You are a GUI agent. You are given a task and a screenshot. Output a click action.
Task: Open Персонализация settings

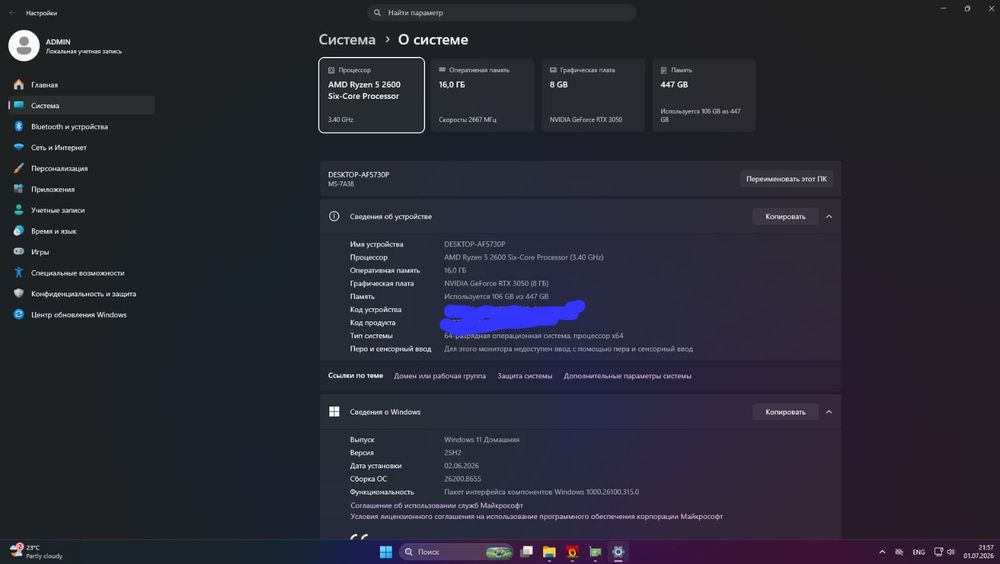pos(81,168)
